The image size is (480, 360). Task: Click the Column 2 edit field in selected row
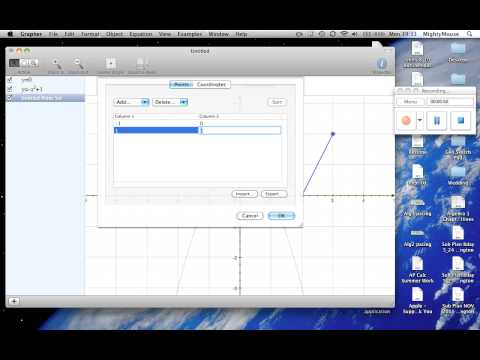[240, 130]
